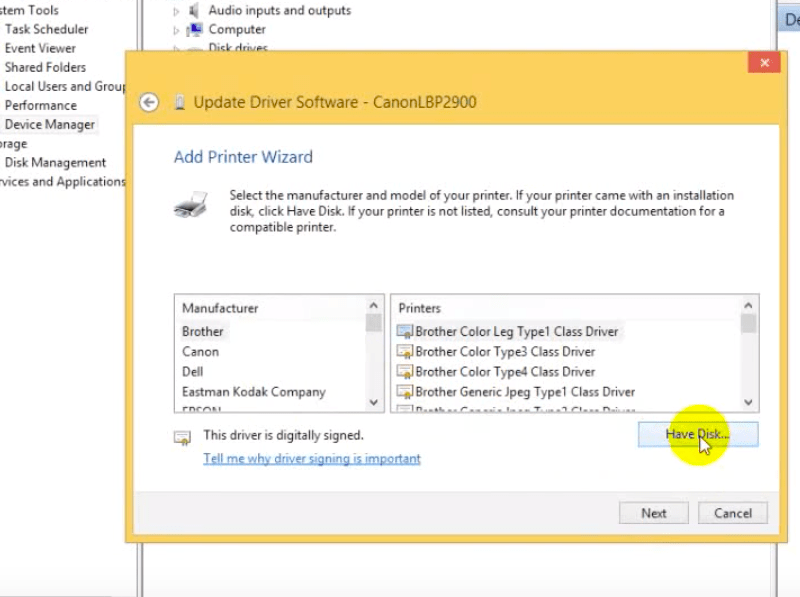Screen dimensions: 800x597
Task: Select Canon in Manufacturer list
Action: [201, 352]
